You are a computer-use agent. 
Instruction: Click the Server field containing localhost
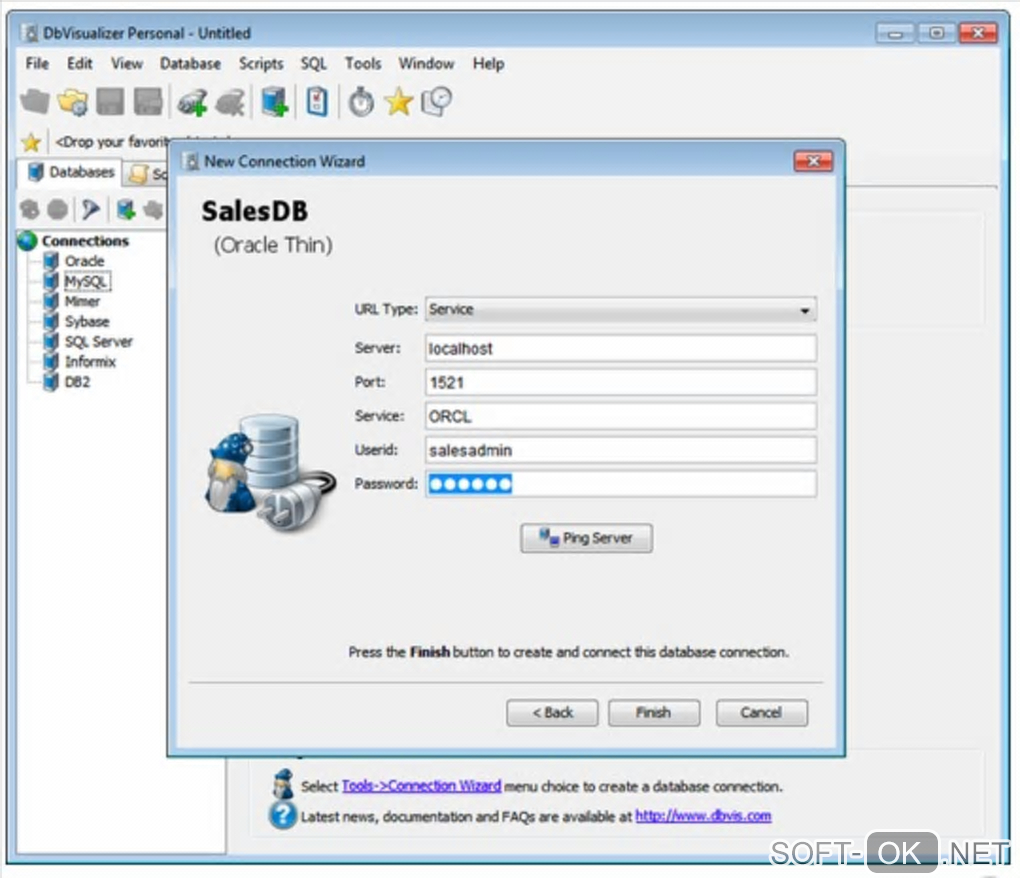point(621,349)
